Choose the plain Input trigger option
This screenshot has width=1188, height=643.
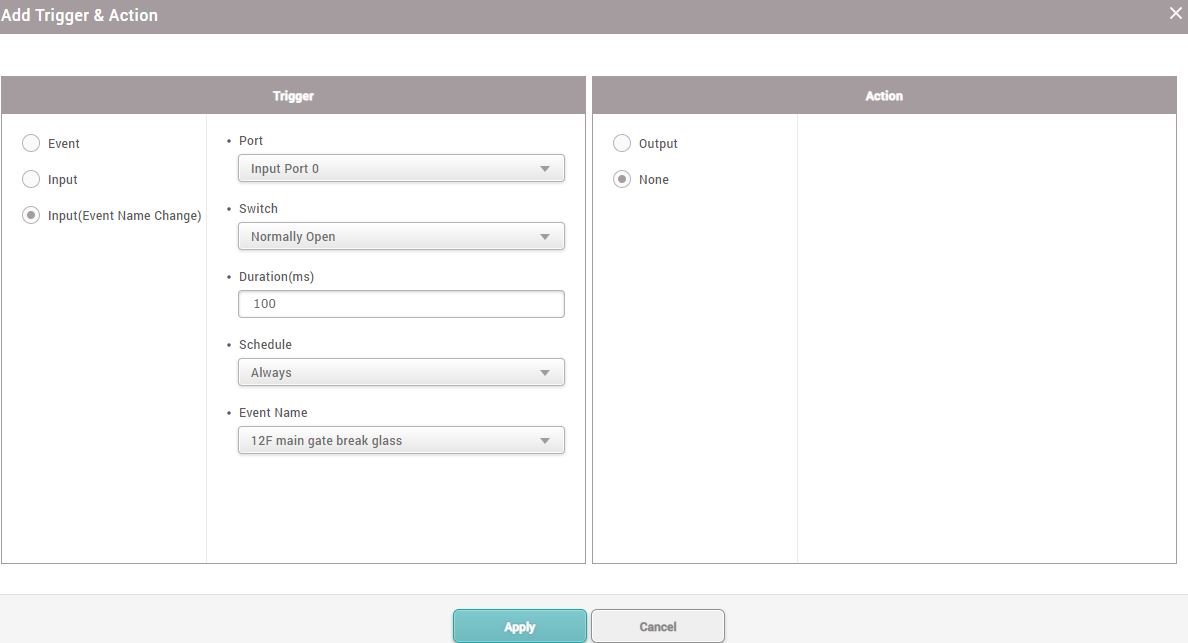tap(31, 179)
